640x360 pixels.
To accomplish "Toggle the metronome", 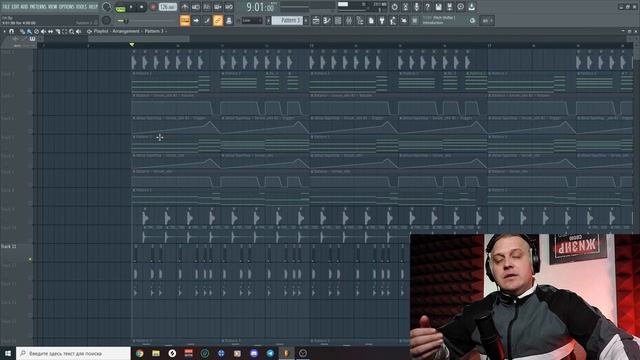I will coord(185,7).
